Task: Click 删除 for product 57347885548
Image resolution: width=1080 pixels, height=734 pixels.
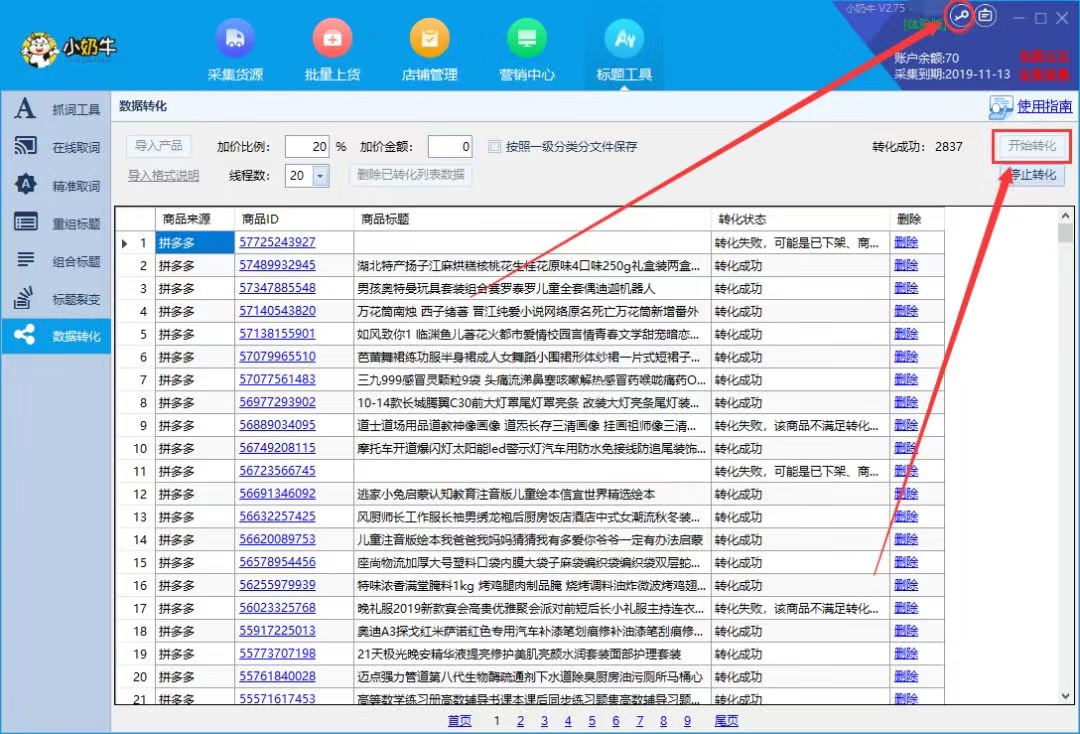Action: pyautogui.click(x=906, y=288)
